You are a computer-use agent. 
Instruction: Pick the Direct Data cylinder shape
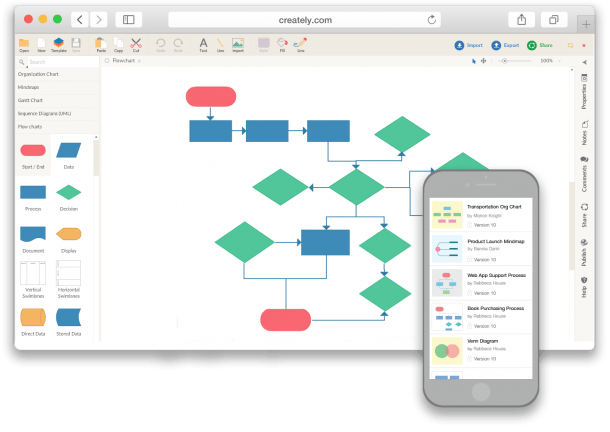click(x=33, y=317)
